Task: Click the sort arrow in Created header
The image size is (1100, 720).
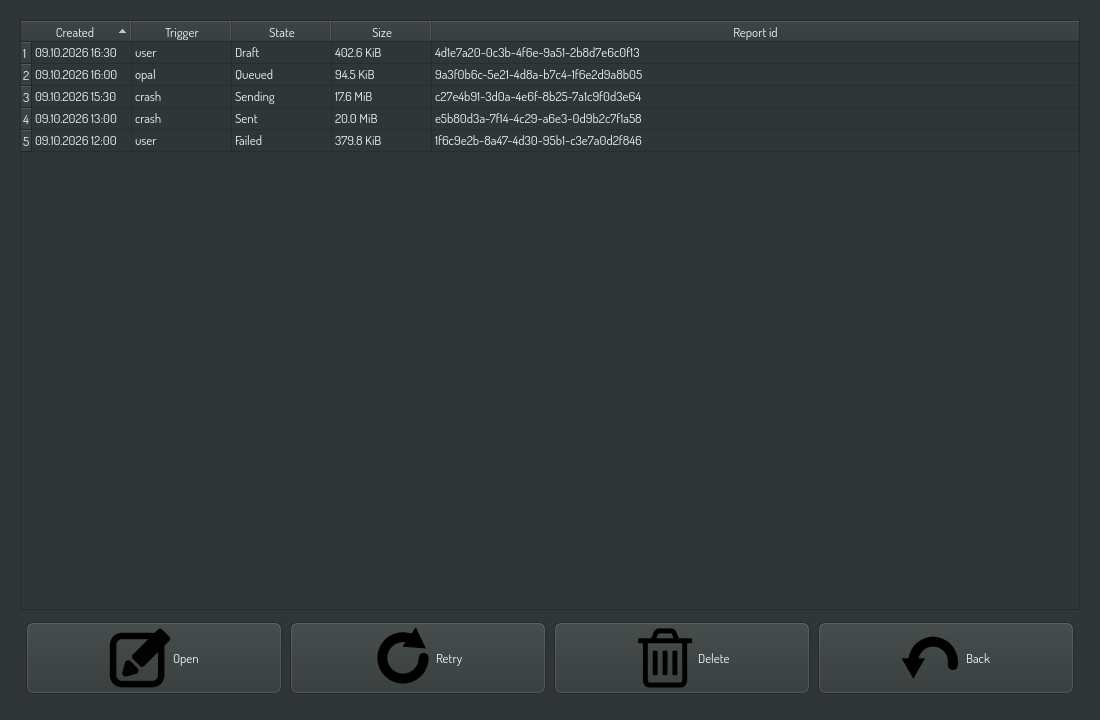Action: (x=122, y=32)
